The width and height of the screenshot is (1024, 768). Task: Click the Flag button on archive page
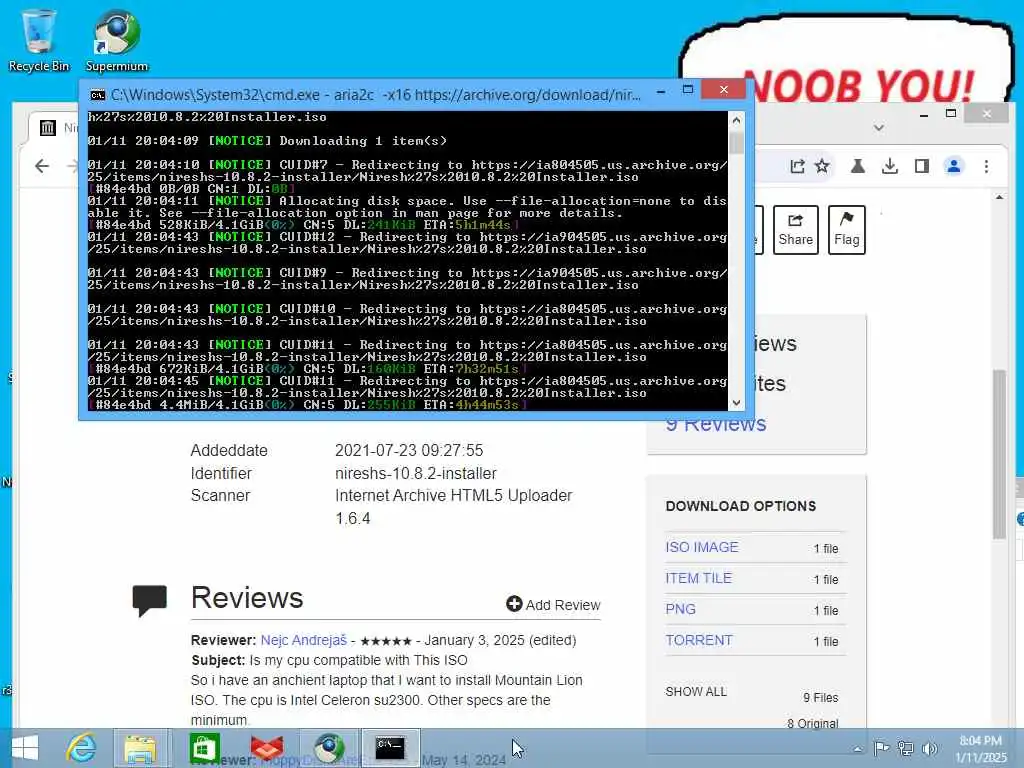[x=846, y=230]
